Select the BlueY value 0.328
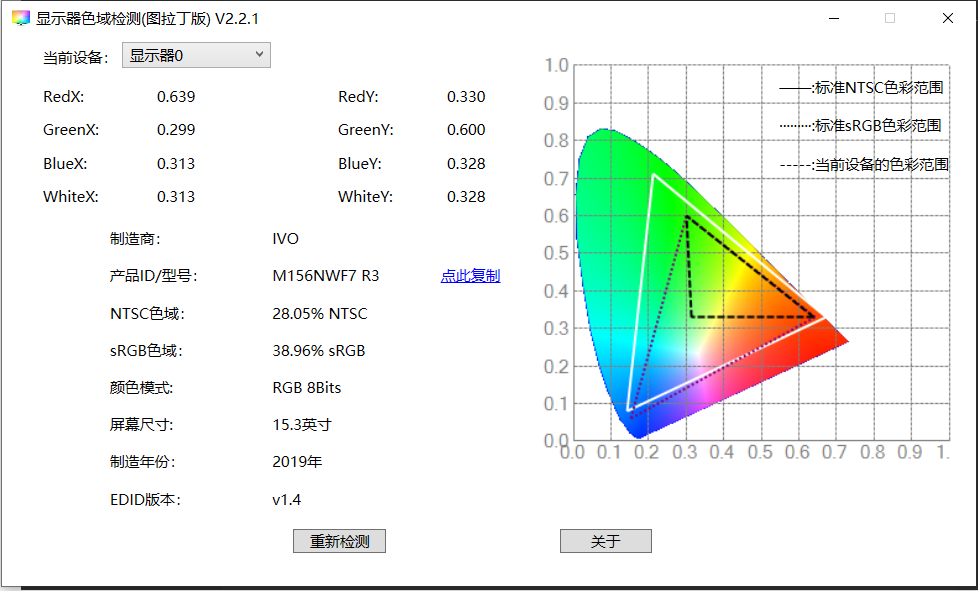This screenshot has height=591, width=978. pyautogui.click(x=466, y=163)
